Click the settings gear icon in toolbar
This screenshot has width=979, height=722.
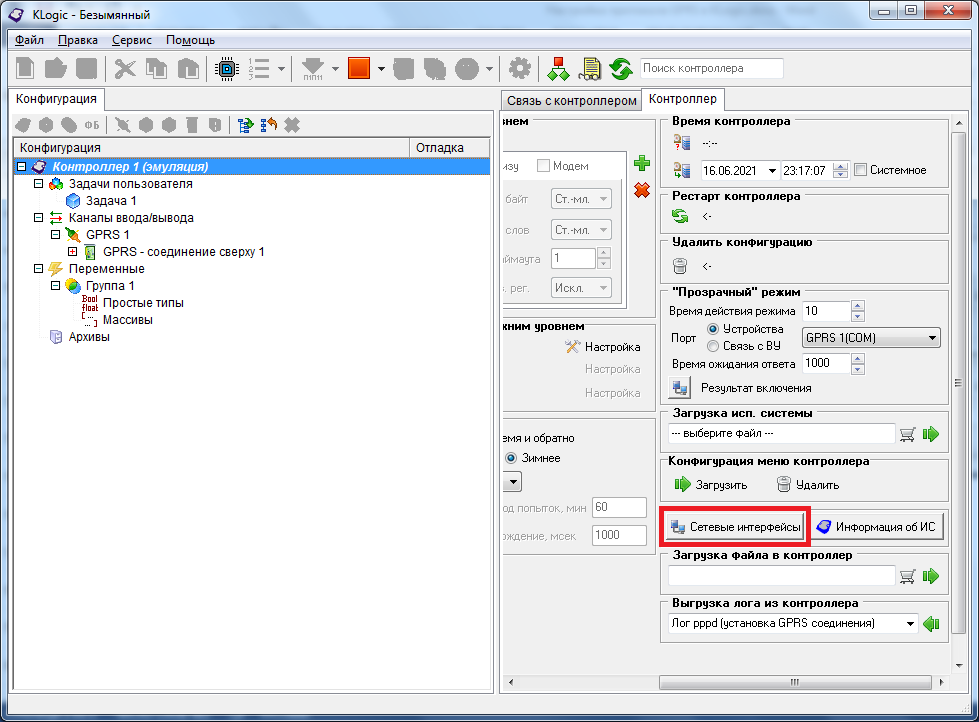click(520, 69)
